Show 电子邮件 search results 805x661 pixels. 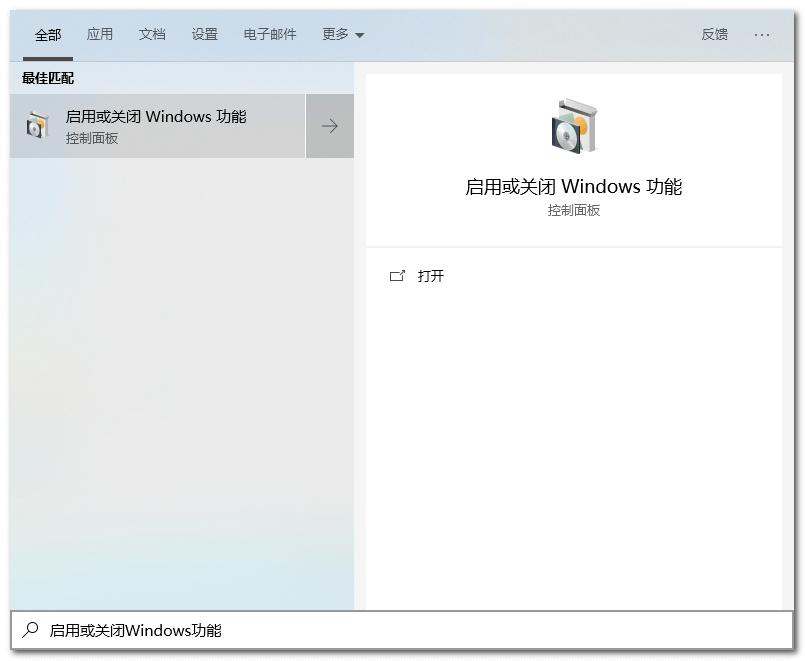coord(270,34)
